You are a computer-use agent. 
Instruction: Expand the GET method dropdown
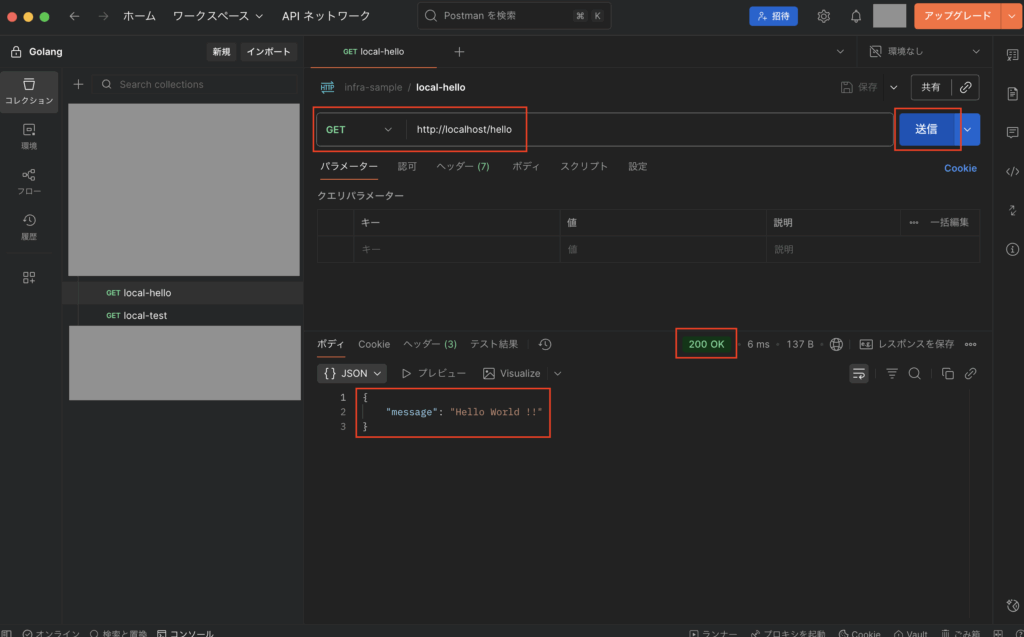tap(360, 129)
